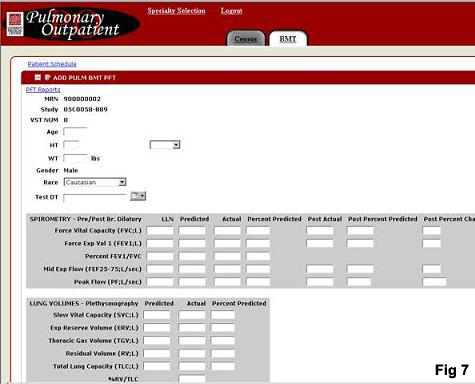
Task: Click the FEV1 Post Actual input field
Action: pyautogui.click(x=320, y=243)
